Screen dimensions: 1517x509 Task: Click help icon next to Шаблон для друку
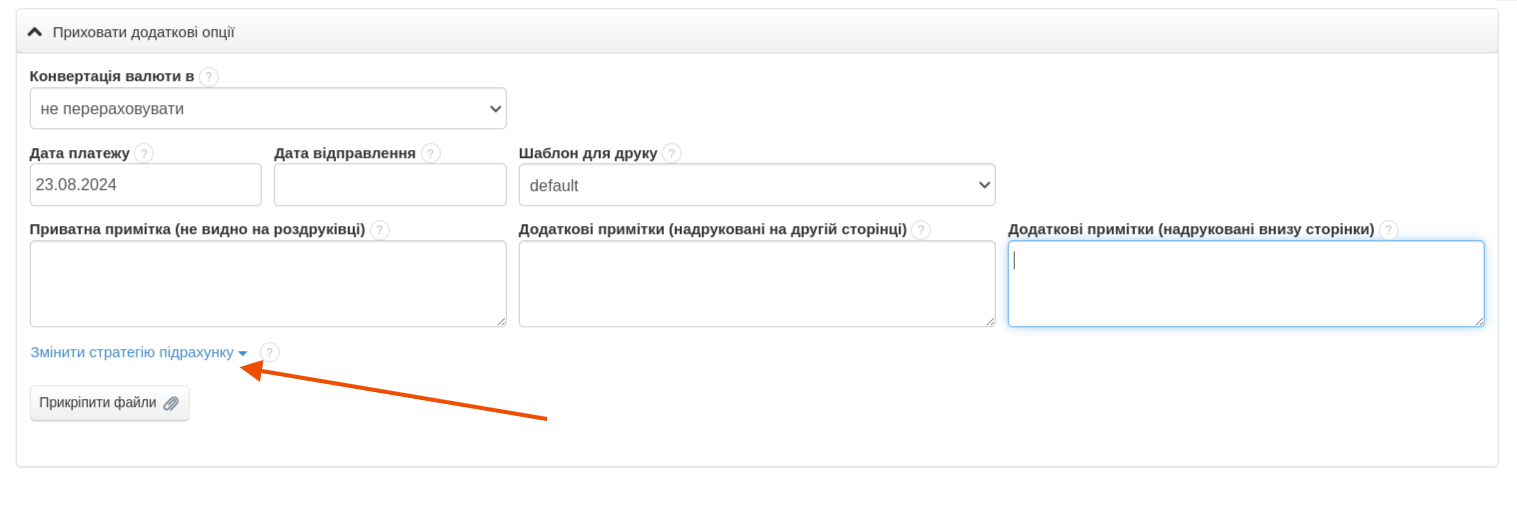[671, 153]
